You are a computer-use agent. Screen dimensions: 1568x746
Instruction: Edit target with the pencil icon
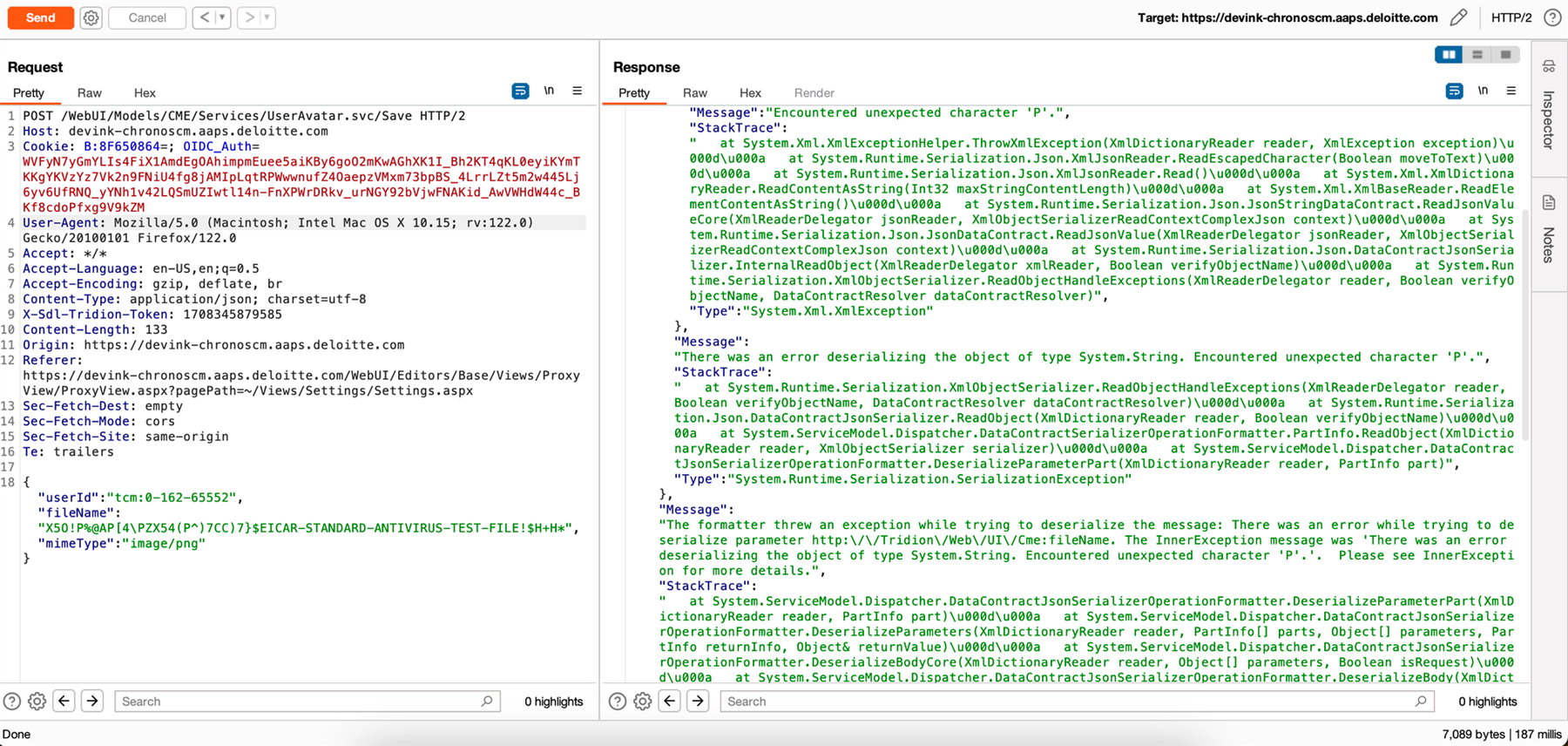[1458, 17]
